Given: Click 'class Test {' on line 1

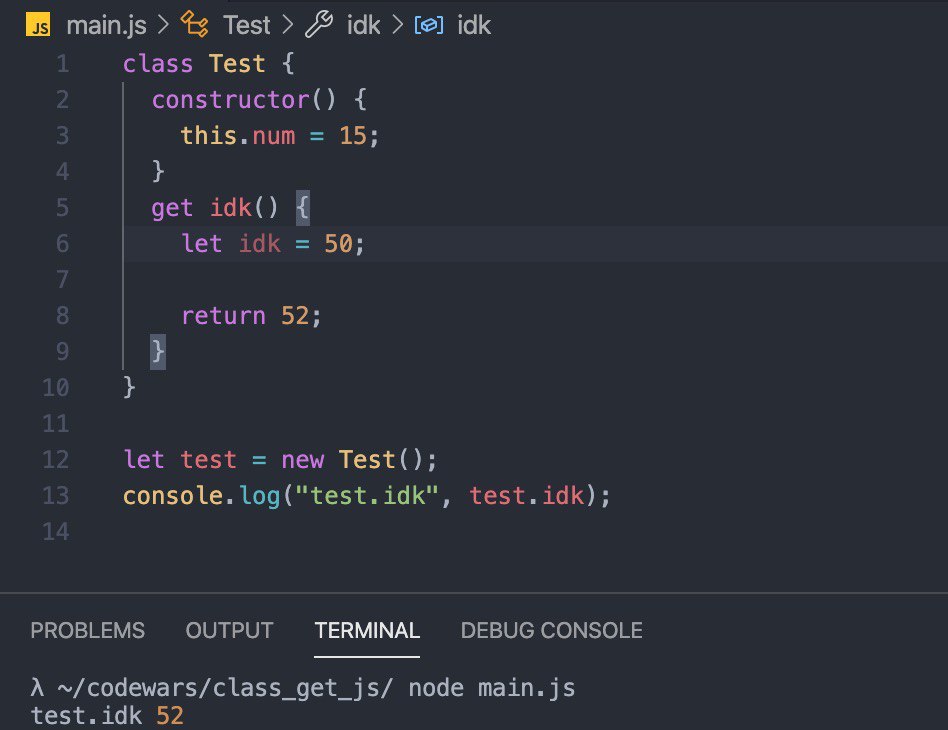Looking at the screenshot, I should tap(209, 64).
